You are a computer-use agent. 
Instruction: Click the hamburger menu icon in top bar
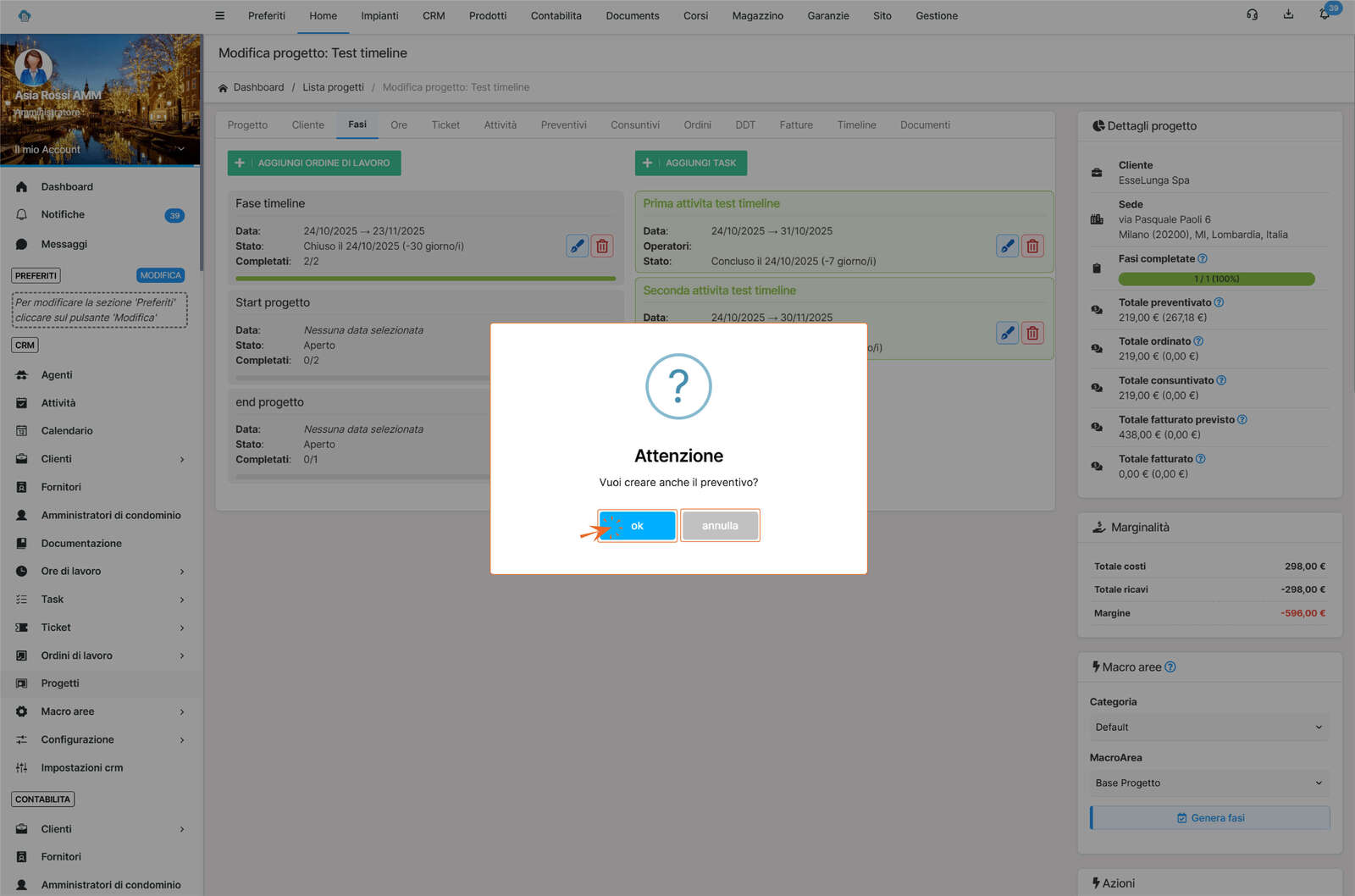coord(220,15)
